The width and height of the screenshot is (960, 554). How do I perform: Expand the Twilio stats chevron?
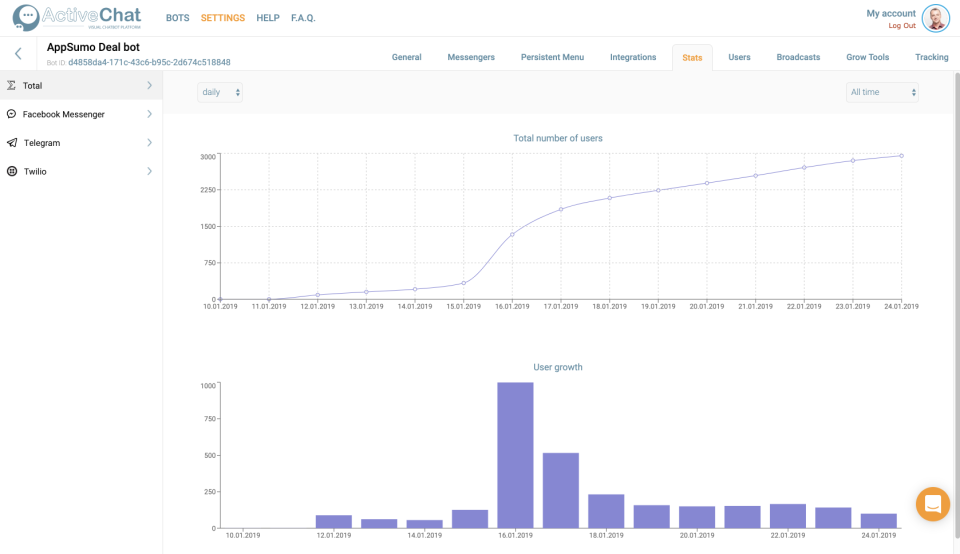click(149, 172)
